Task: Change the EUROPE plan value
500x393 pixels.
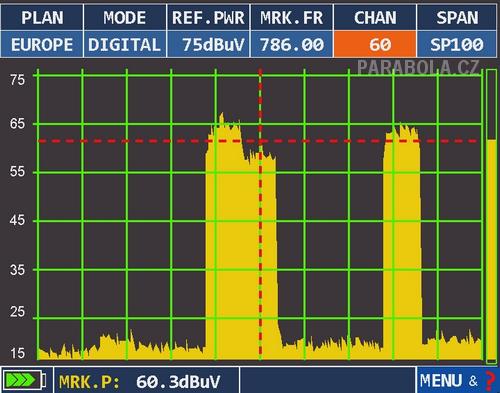Action: tap(42, 44)
